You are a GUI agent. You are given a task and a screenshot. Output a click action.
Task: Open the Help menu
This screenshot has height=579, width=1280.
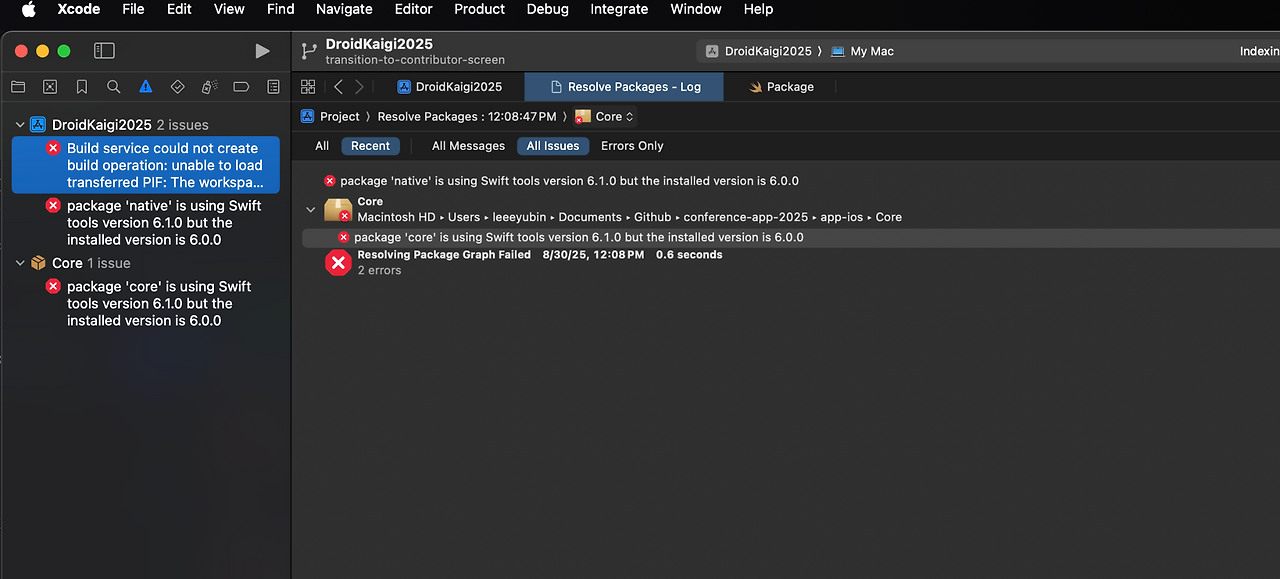[x=758, y=9]
